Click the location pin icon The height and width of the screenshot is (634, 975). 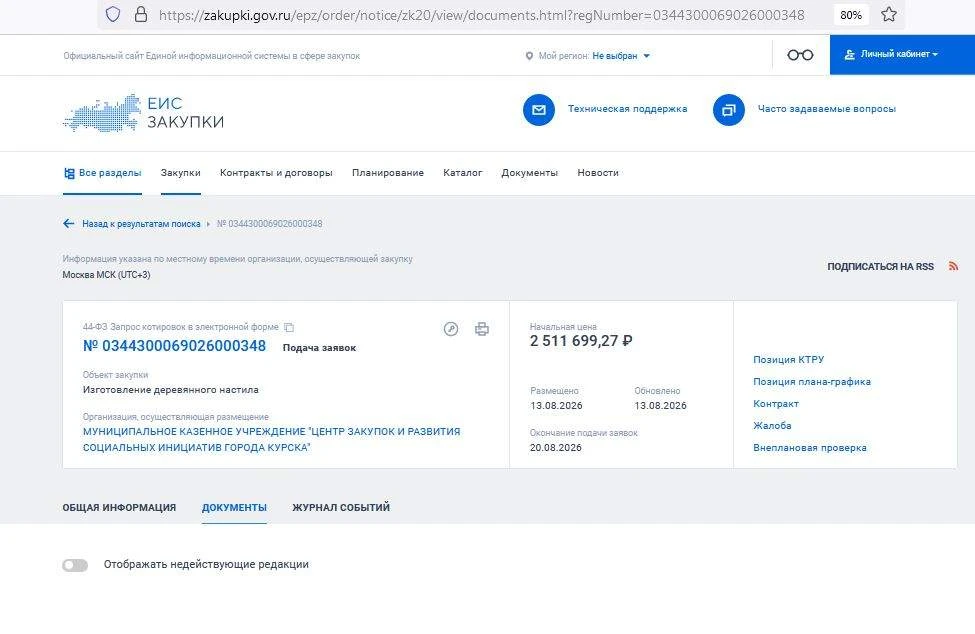[x=529, y=56]
